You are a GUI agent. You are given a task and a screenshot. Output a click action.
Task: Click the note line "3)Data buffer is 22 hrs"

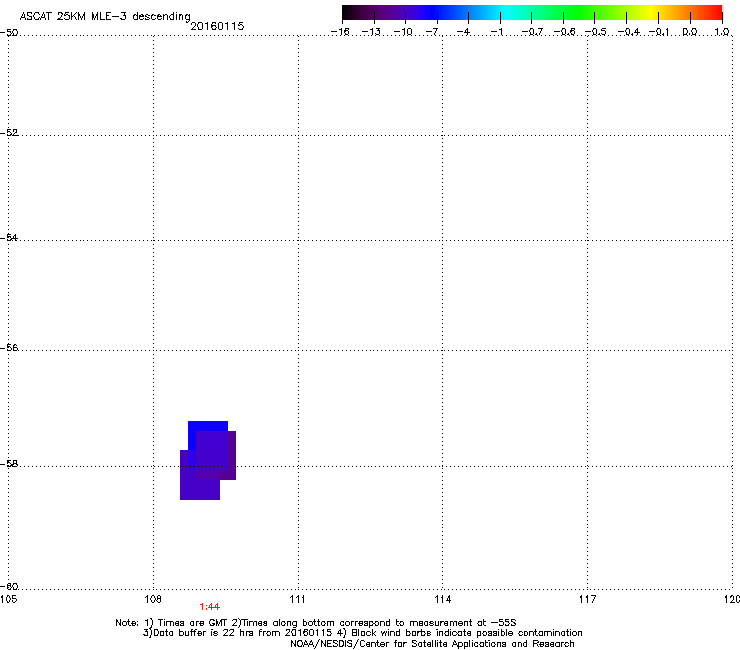tap(362, 633)
